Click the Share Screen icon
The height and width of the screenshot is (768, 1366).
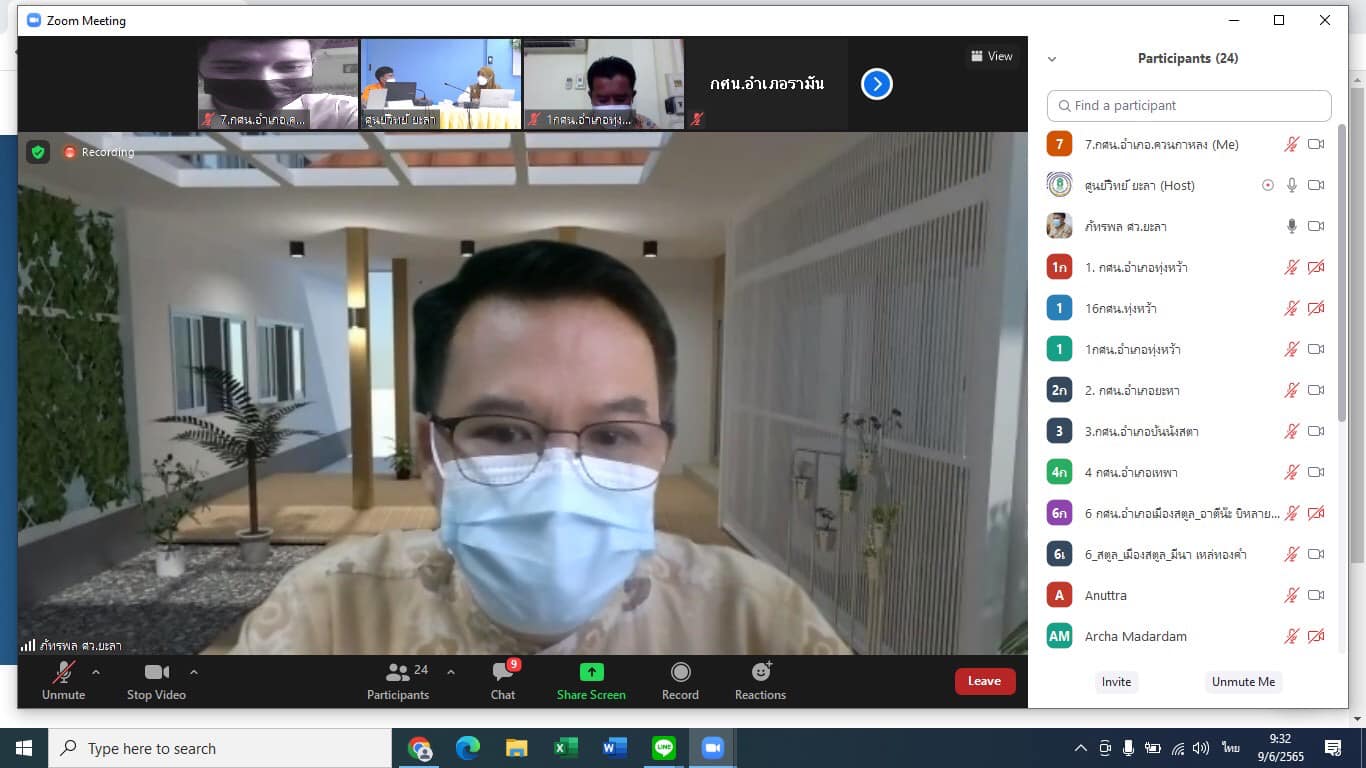pyautogui.click(x=591, y=672)
